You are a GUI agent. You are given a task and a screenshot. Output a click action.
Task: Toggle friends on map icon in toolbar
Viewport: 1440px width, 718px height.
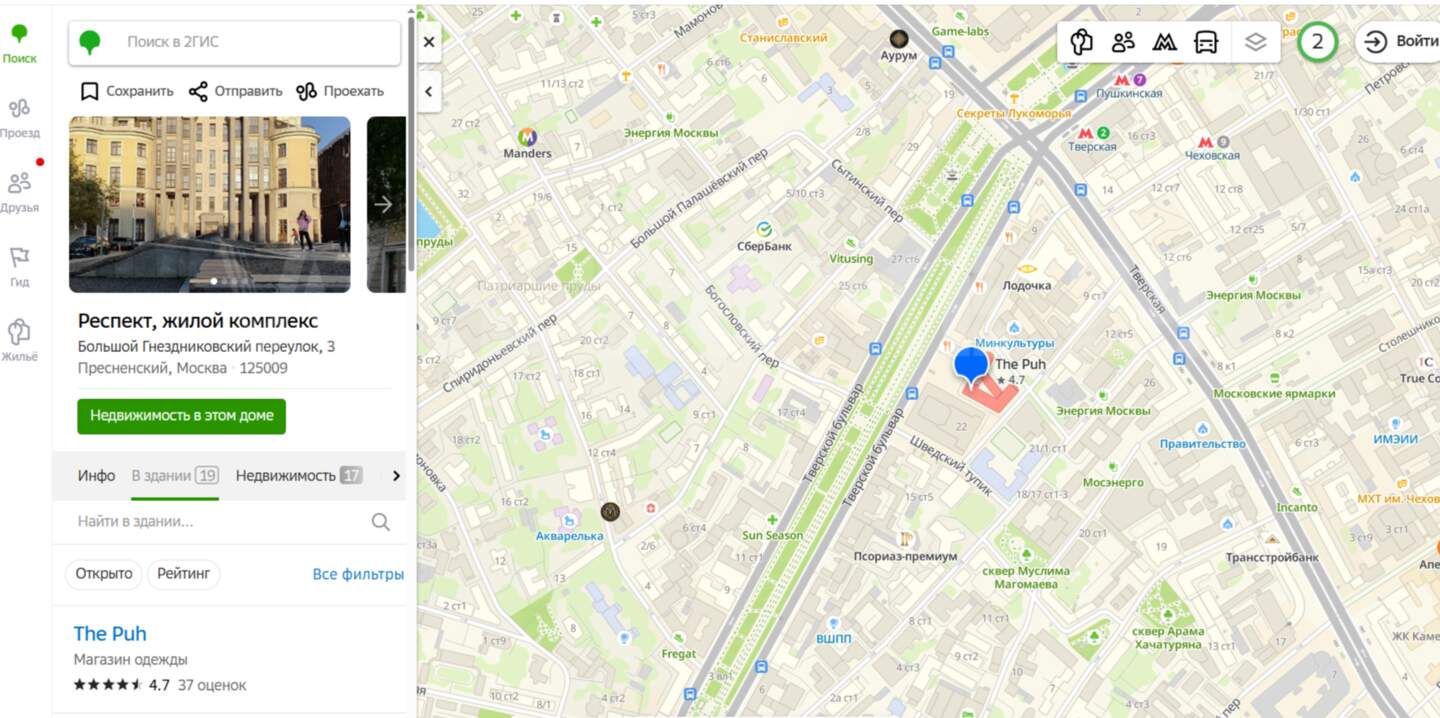(1123, 42)
